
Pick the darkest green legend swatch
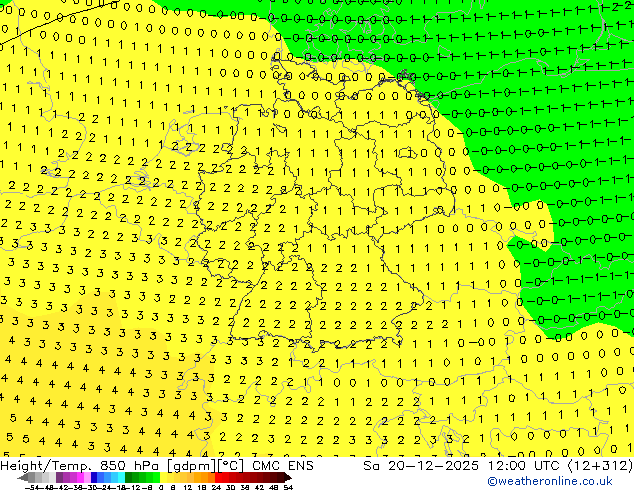point(129,478)
